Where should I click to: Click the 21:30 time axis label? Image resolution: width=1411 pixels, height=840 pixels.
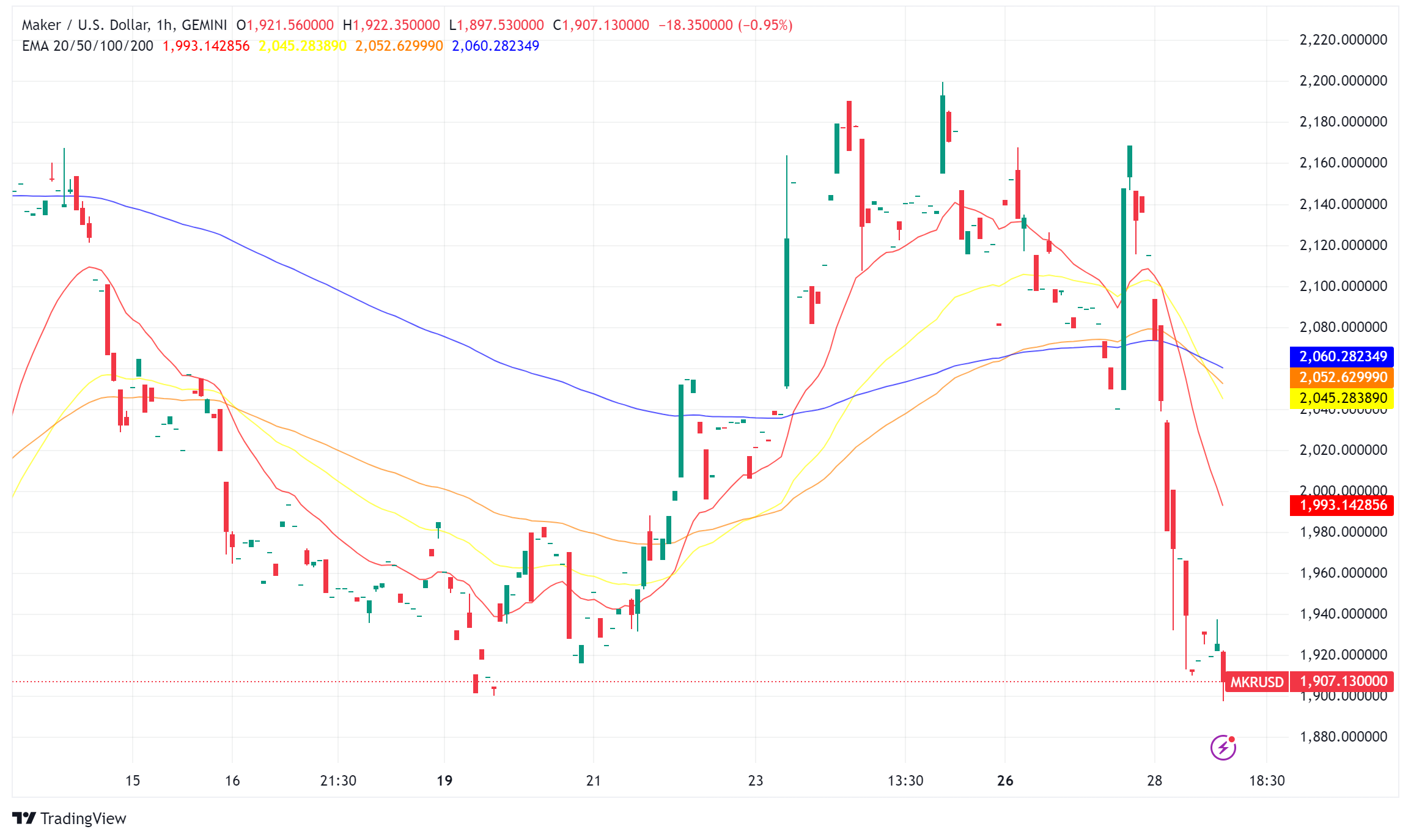click(338, 781)
